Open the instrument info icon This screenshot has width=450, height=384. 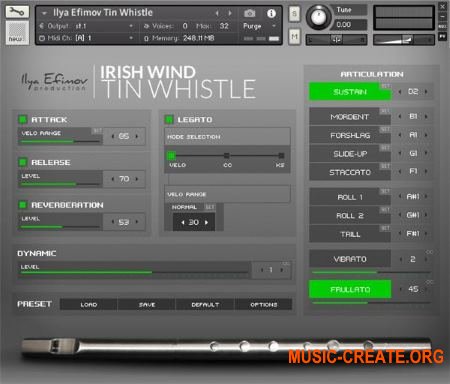pos(271,13)
